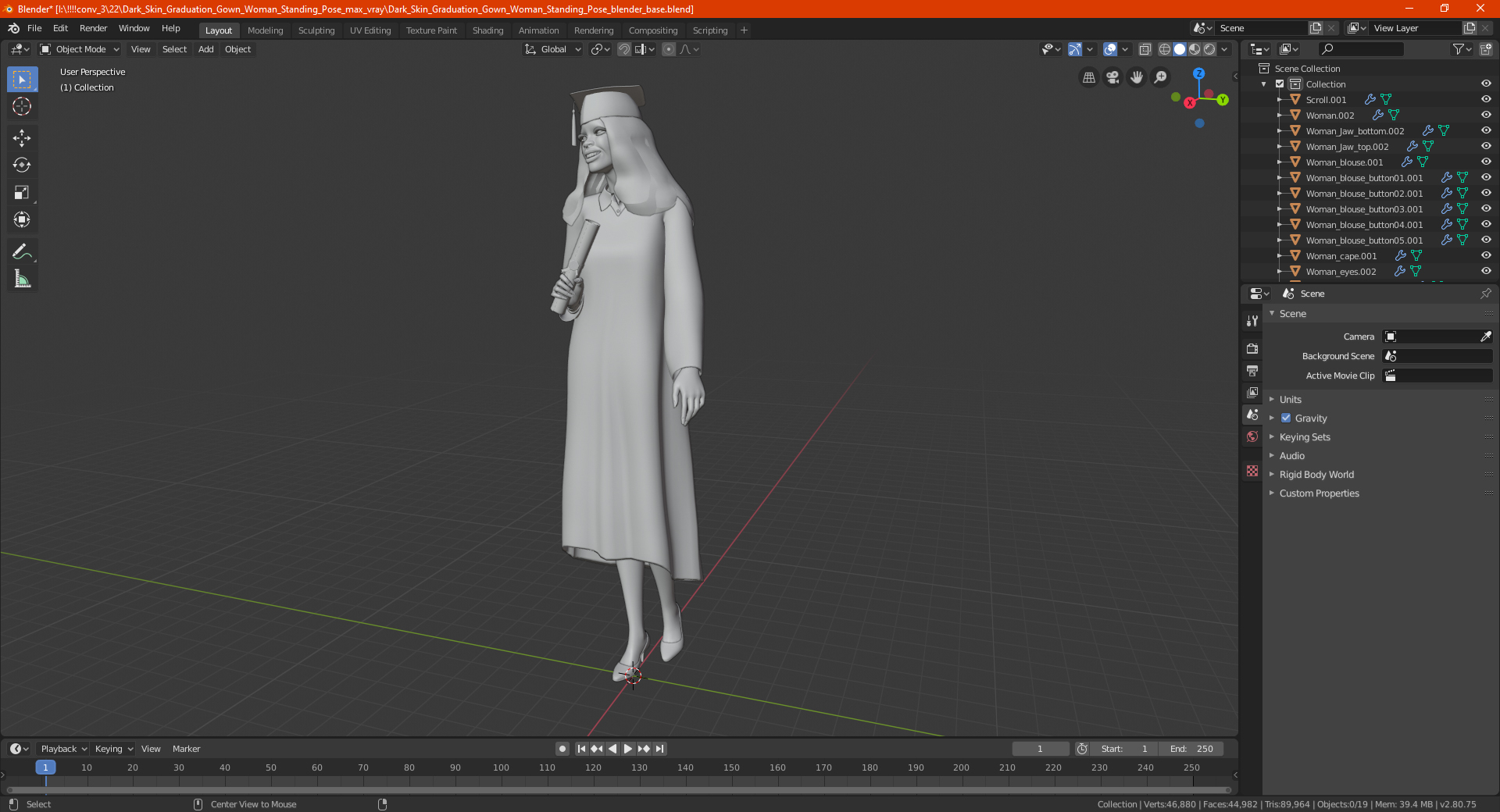Open the Render properties tab
This screenshot has width=1500, height=812.
[1252, 348]
